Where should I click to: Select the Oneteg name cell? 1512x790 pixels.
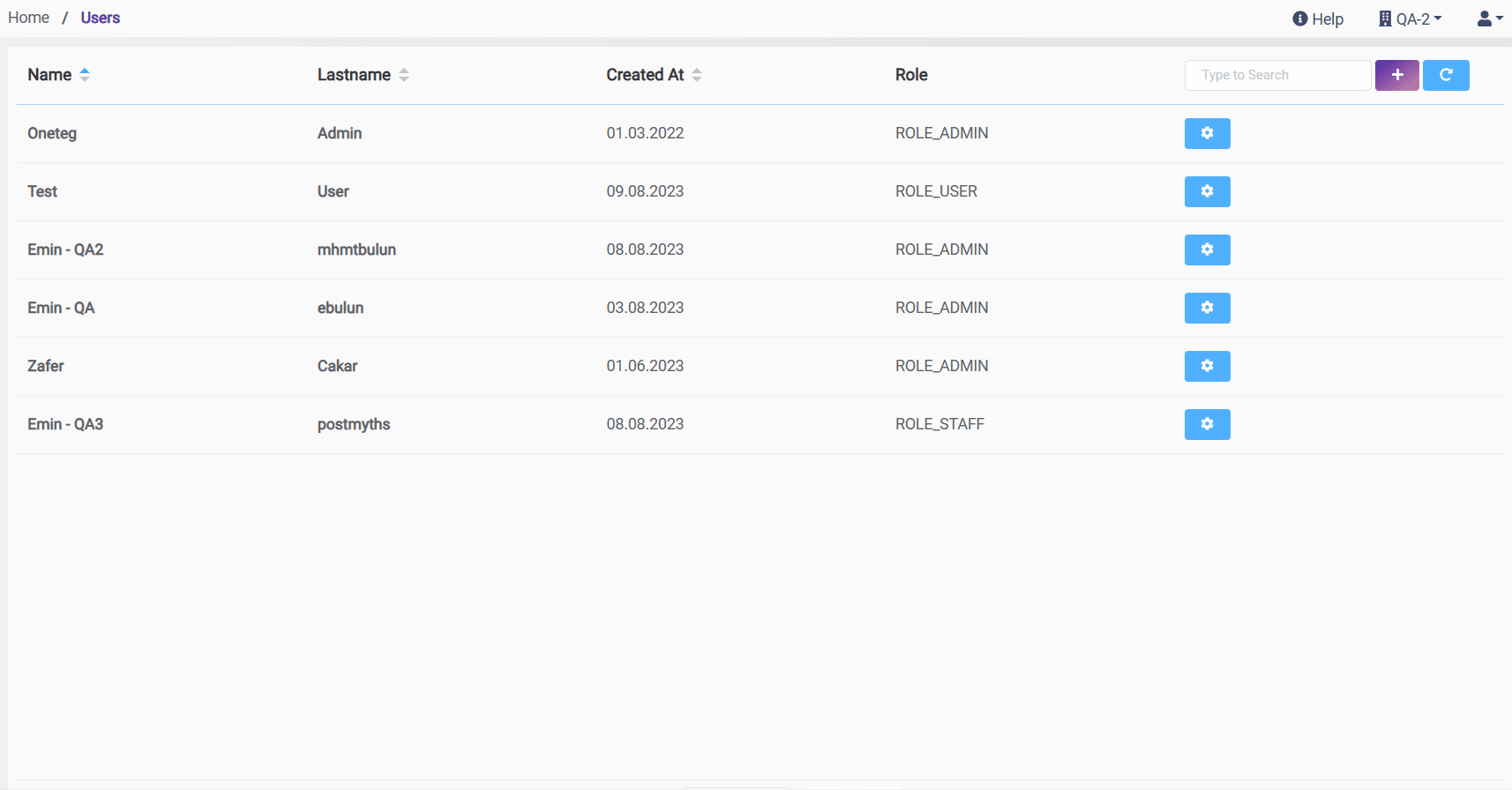pos(52,133)
